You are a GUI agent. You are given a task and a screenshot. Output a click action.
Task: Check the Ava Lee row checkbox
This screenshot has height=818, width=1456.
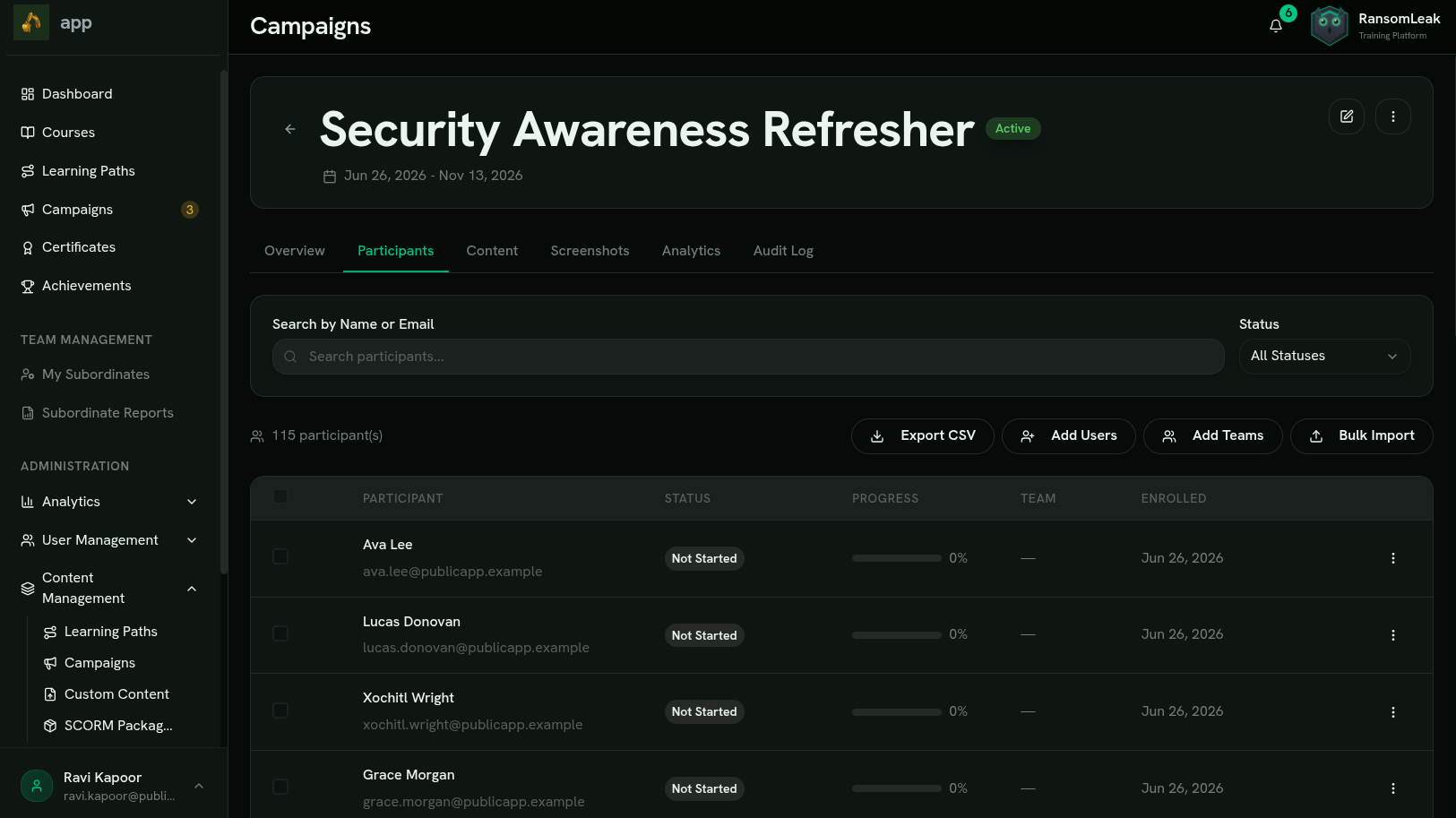click(280, 556)
